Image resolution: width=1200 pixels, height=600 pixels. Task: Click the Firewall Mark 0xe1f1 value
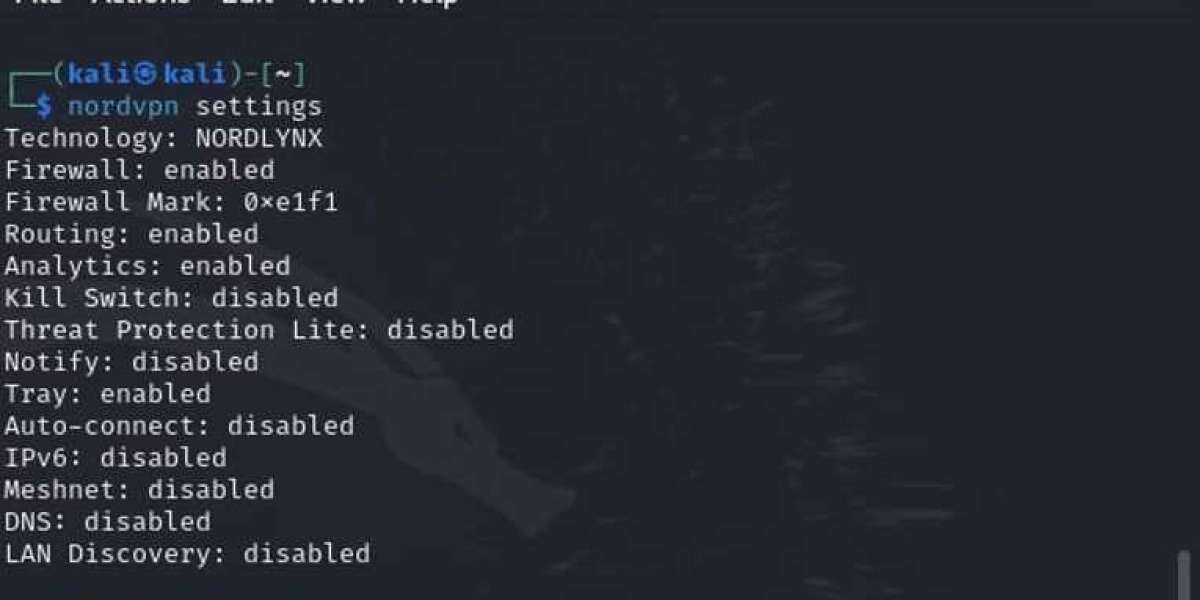pos(291,202)
